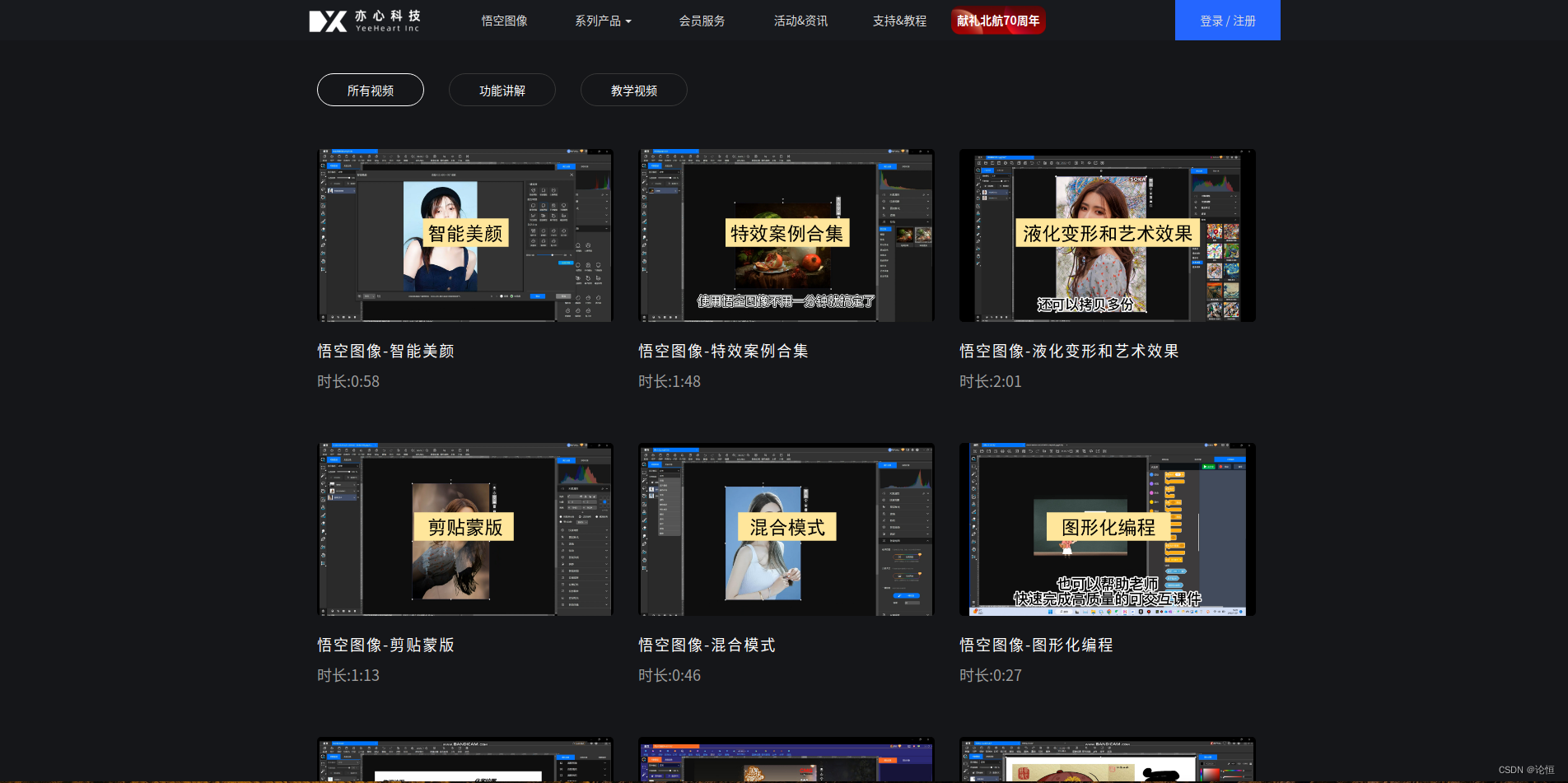This screenshot has width=1568, height=783.
Task: Click the title 悟空图像-液化变形和艺术效果
Action: click(1069, 351)
